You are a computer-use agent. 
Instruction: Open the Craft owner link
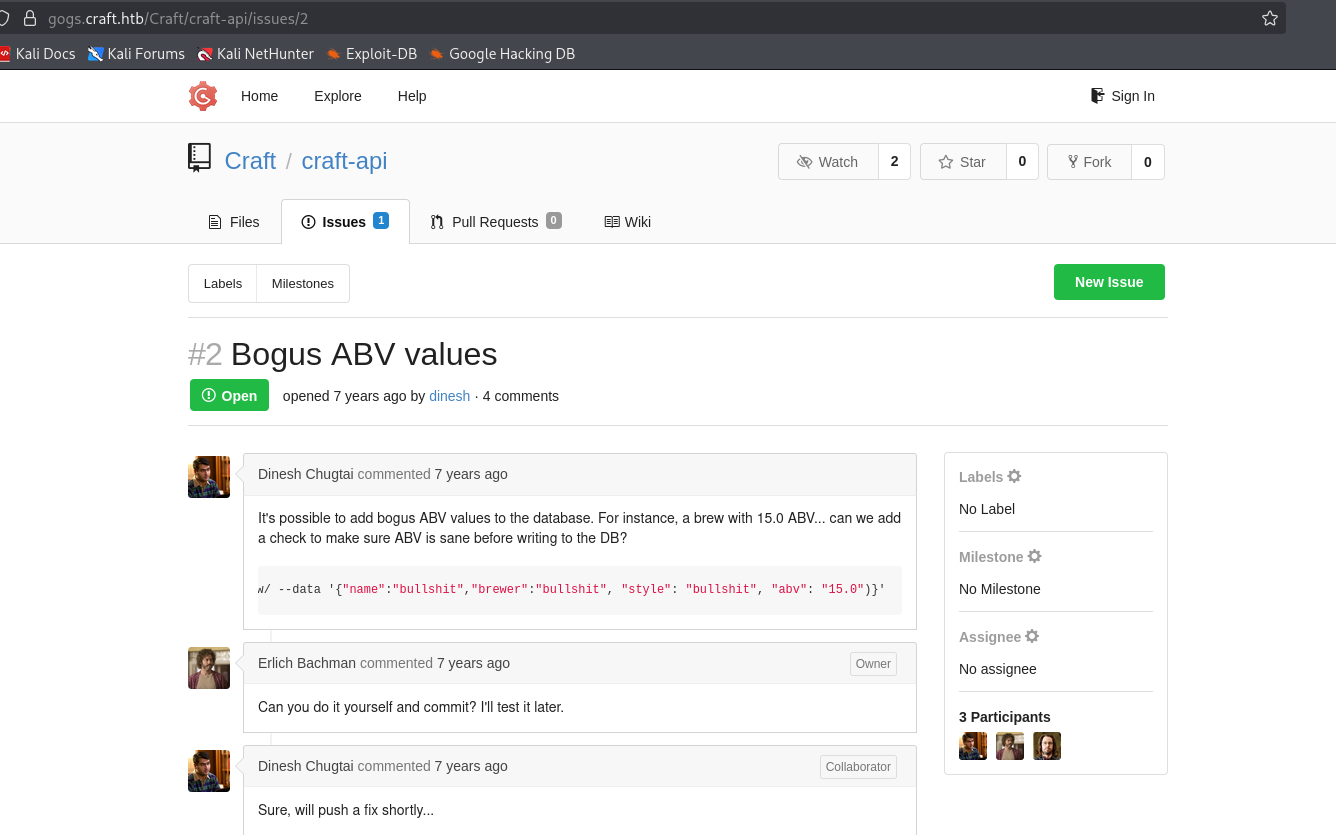[x=250, y=161]
